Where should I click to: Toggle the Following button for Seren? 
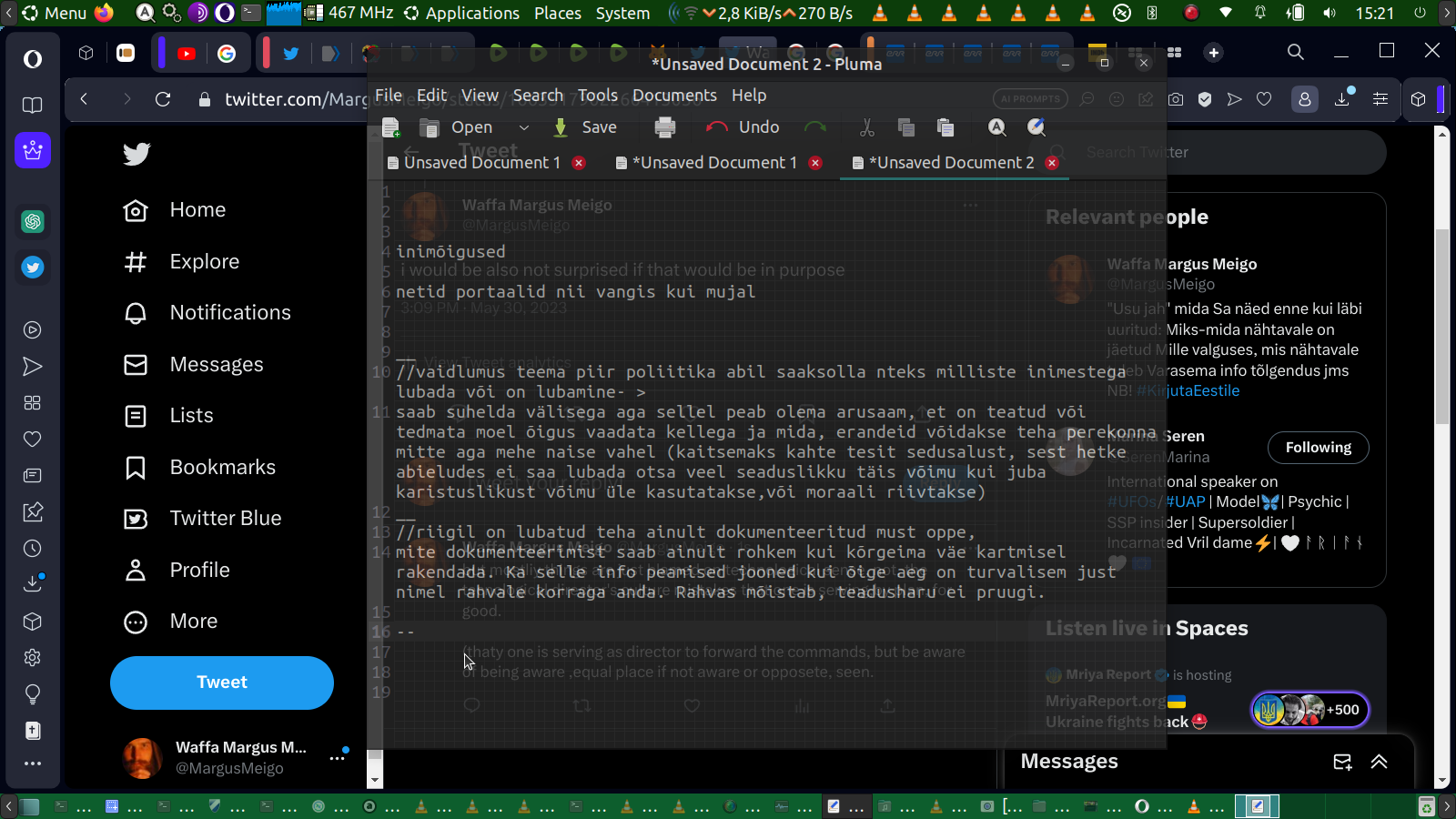pyautogui.click(x=1318, y=448)
